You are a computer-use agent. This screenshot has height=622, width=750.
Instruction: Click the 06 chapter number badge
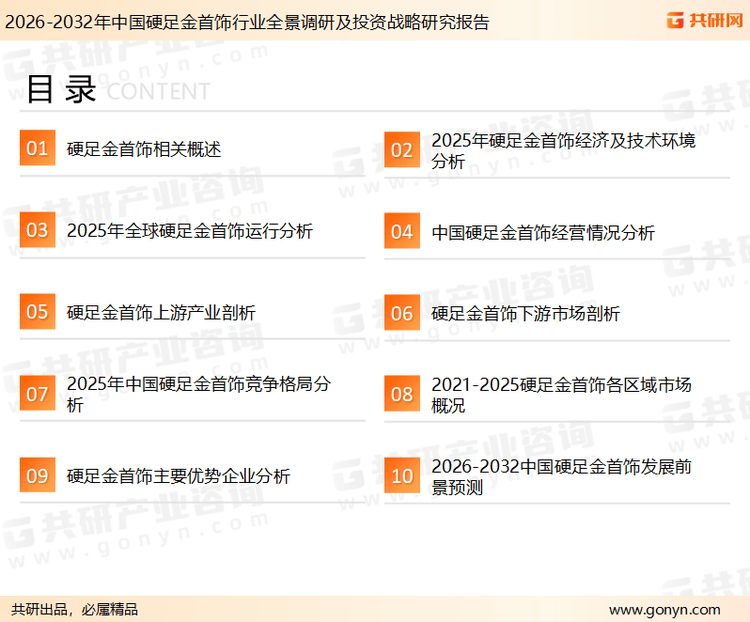[402, 313]
